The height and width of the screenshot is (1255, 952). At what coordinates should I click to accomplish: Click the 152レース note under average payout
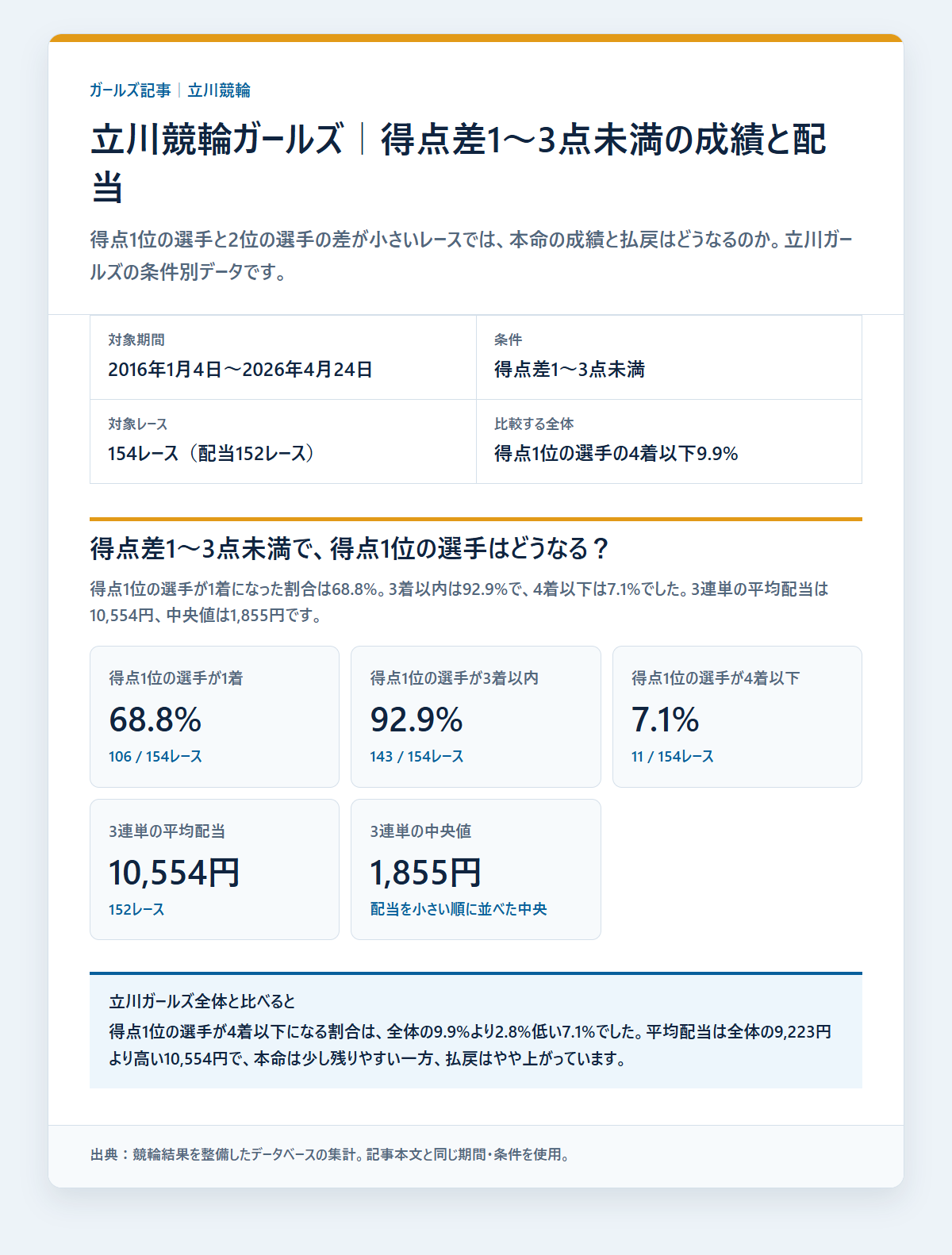(136, 910)
